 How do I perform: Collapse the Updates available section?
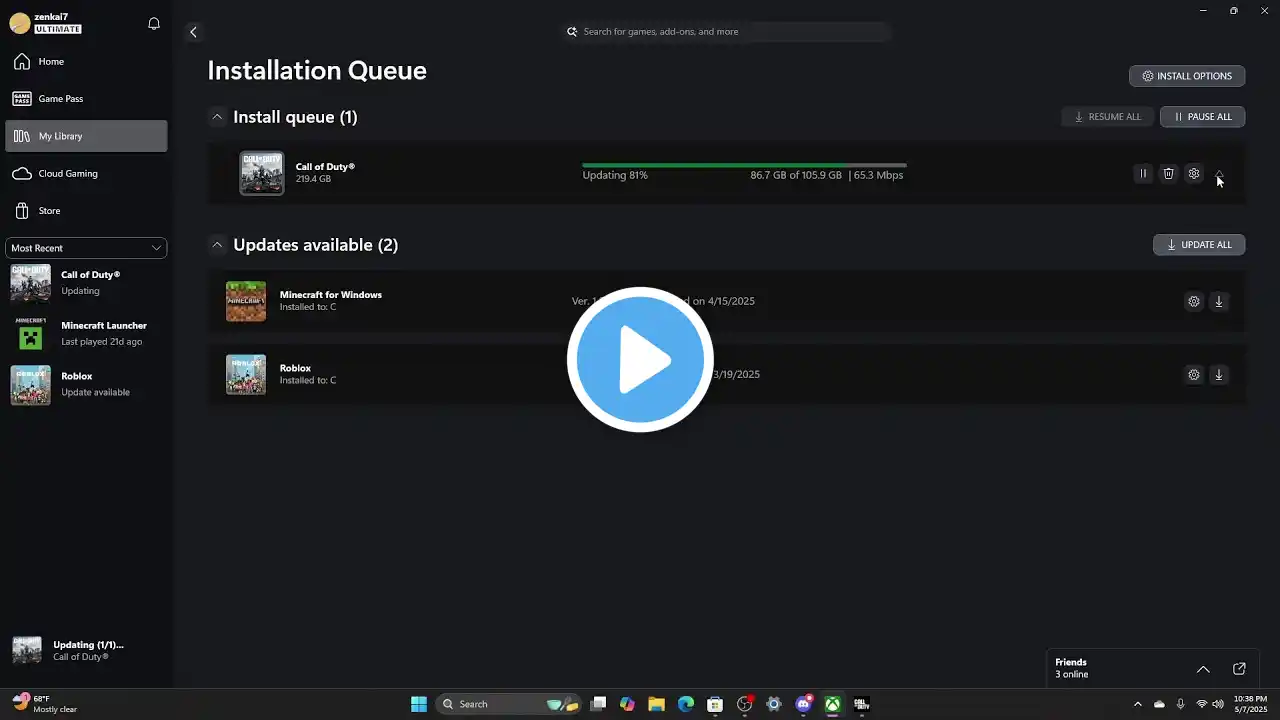(x=217, y=245)
